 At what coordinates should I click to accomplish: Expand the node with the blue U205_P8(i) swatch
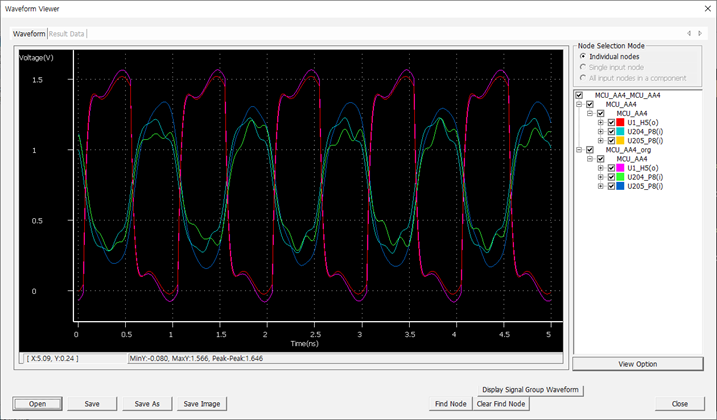click(601, 186)
